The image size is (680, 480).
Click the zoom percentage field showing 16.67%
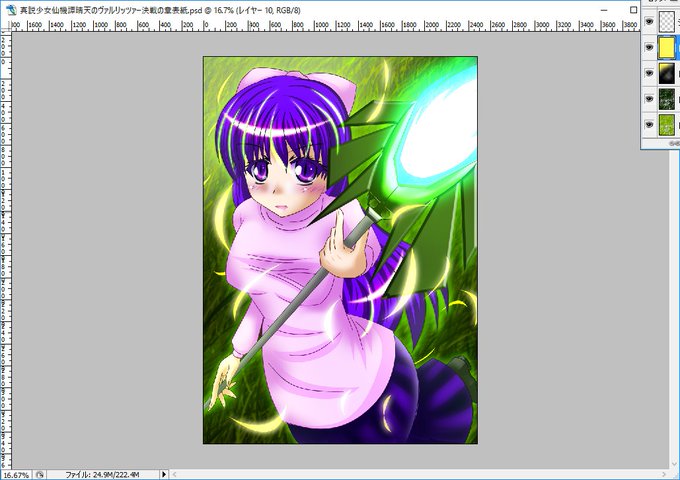click(16, 475)
